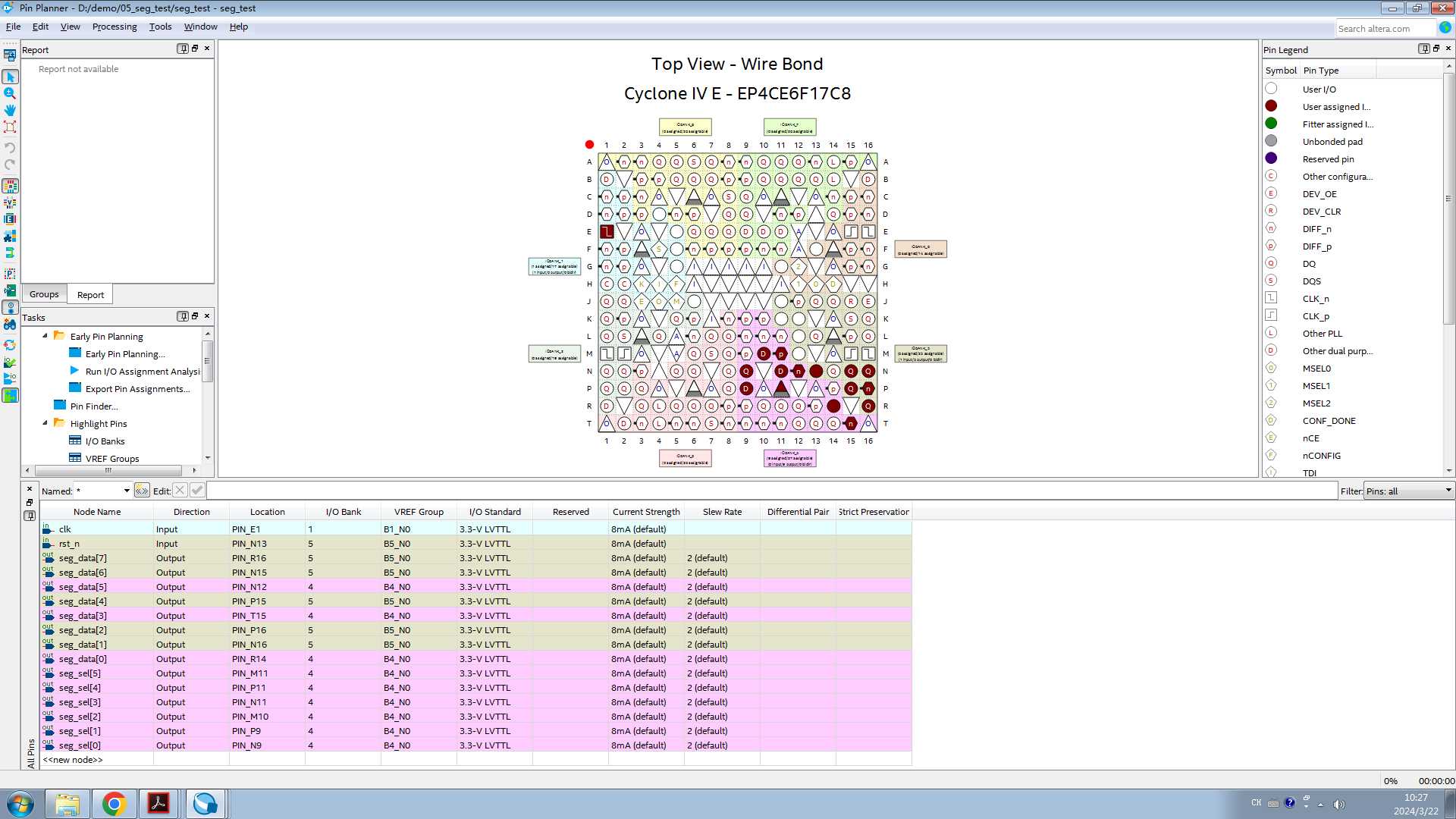Image resolution: width=1456 pixels, height=819 pixels.
Task: Click the Named filter input field
Action: point(100,490)
